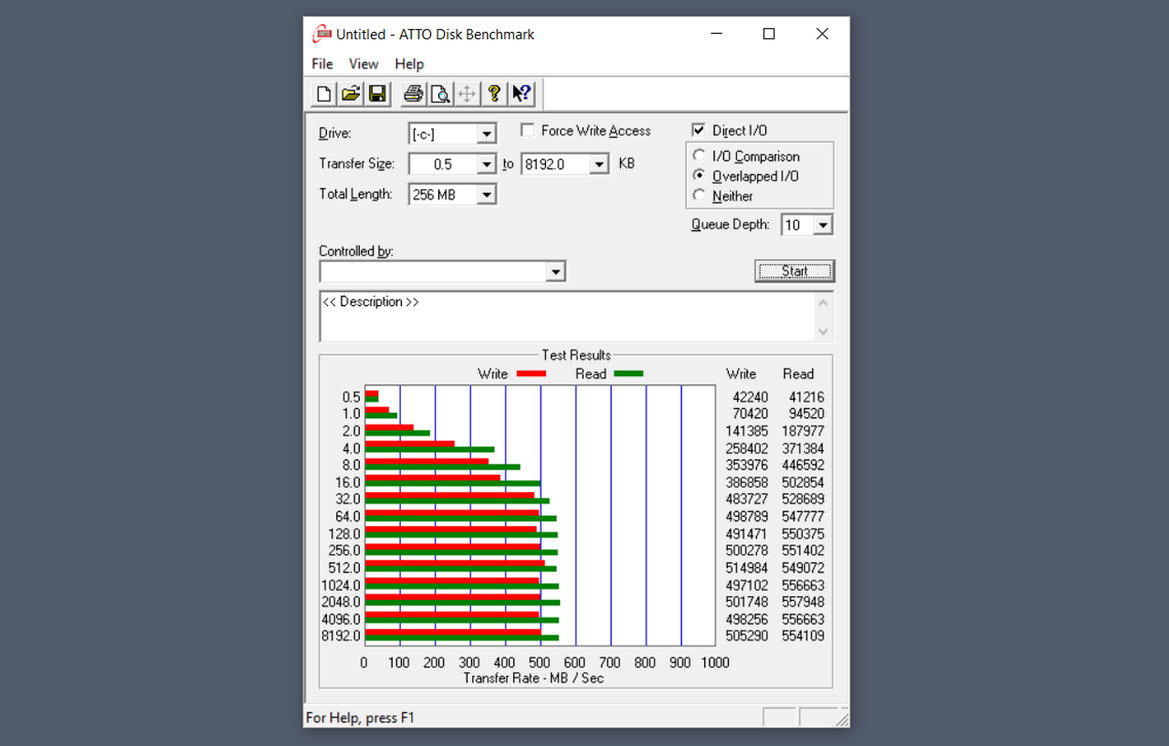Click the 128.0 row write value 491471
The width and height of the screenshot is (1169, 746).
pos(747,534)
